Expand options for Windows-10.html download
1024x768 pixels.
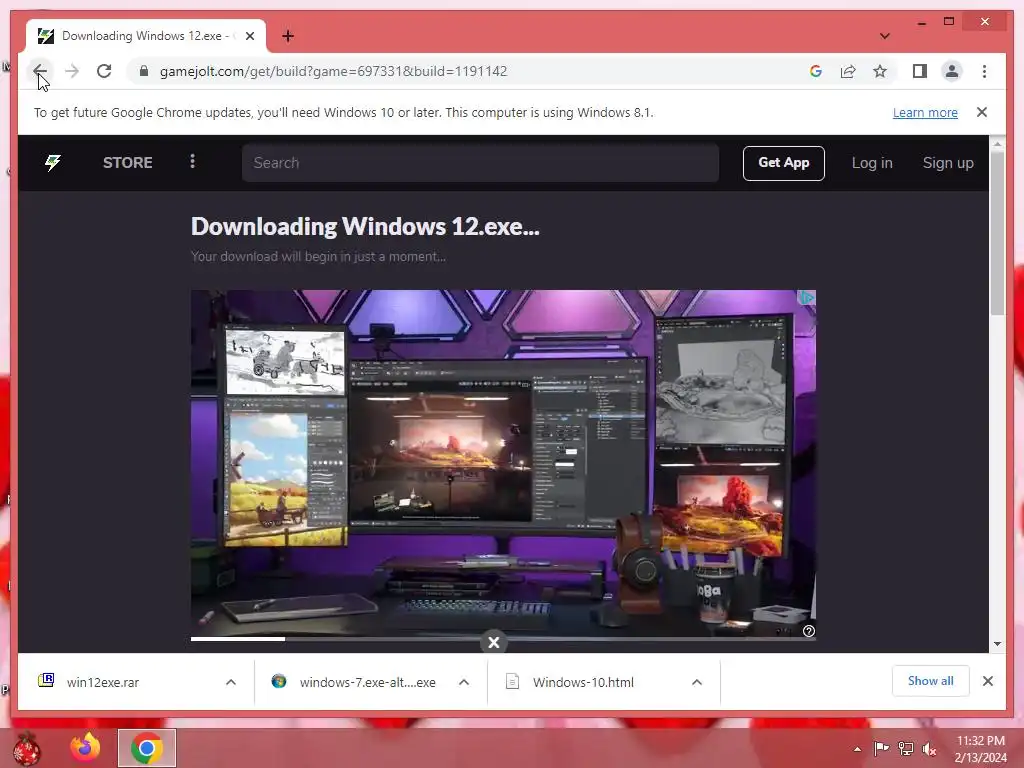[x=697, y=682]
